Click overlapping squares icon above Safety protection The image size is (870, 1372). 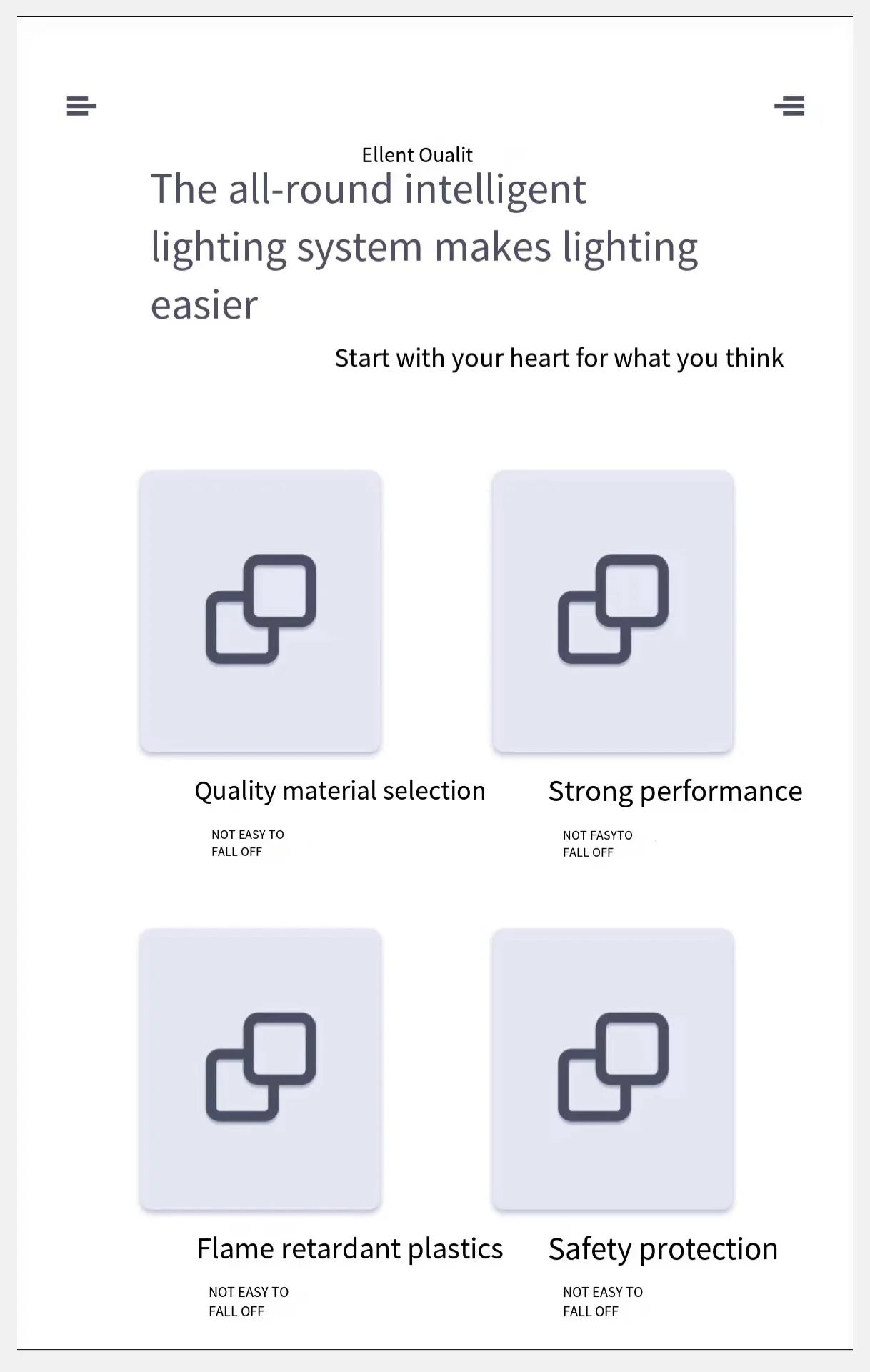point(613,1067)
